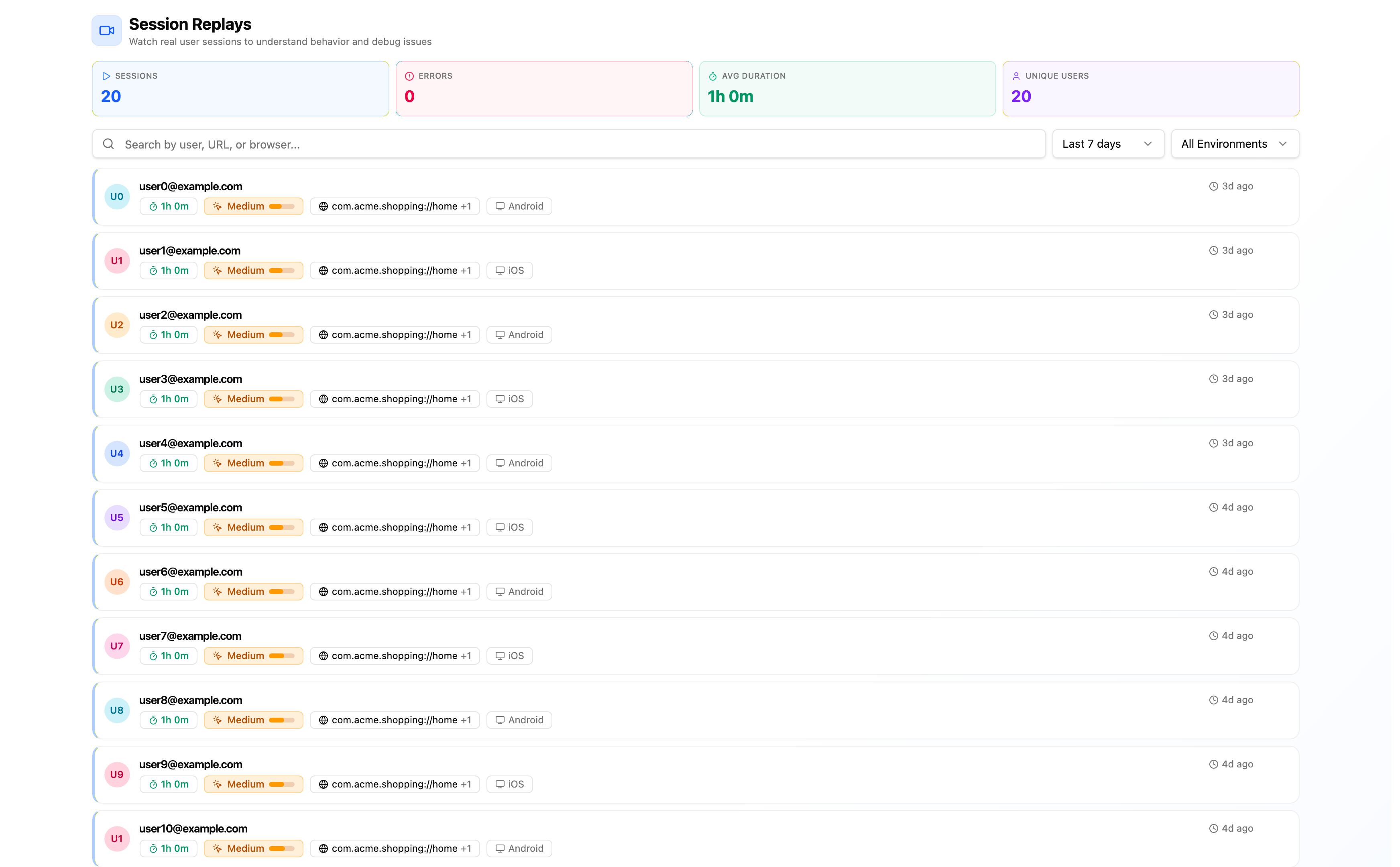
Task: Click the U0 user avatar
Action: tap(117, 197)
